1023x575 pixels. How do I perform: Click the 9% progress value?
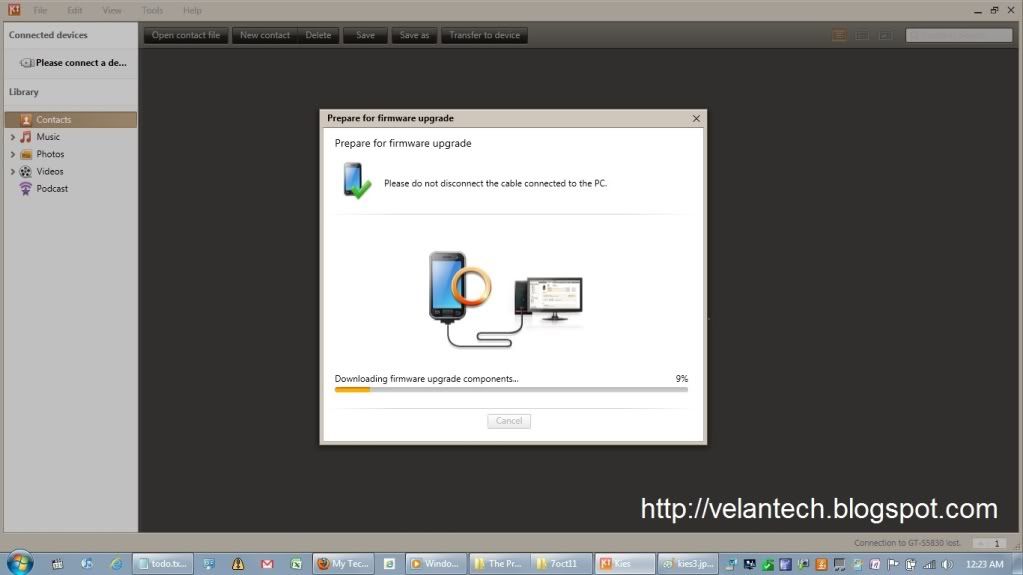click(x=682, y=379)
